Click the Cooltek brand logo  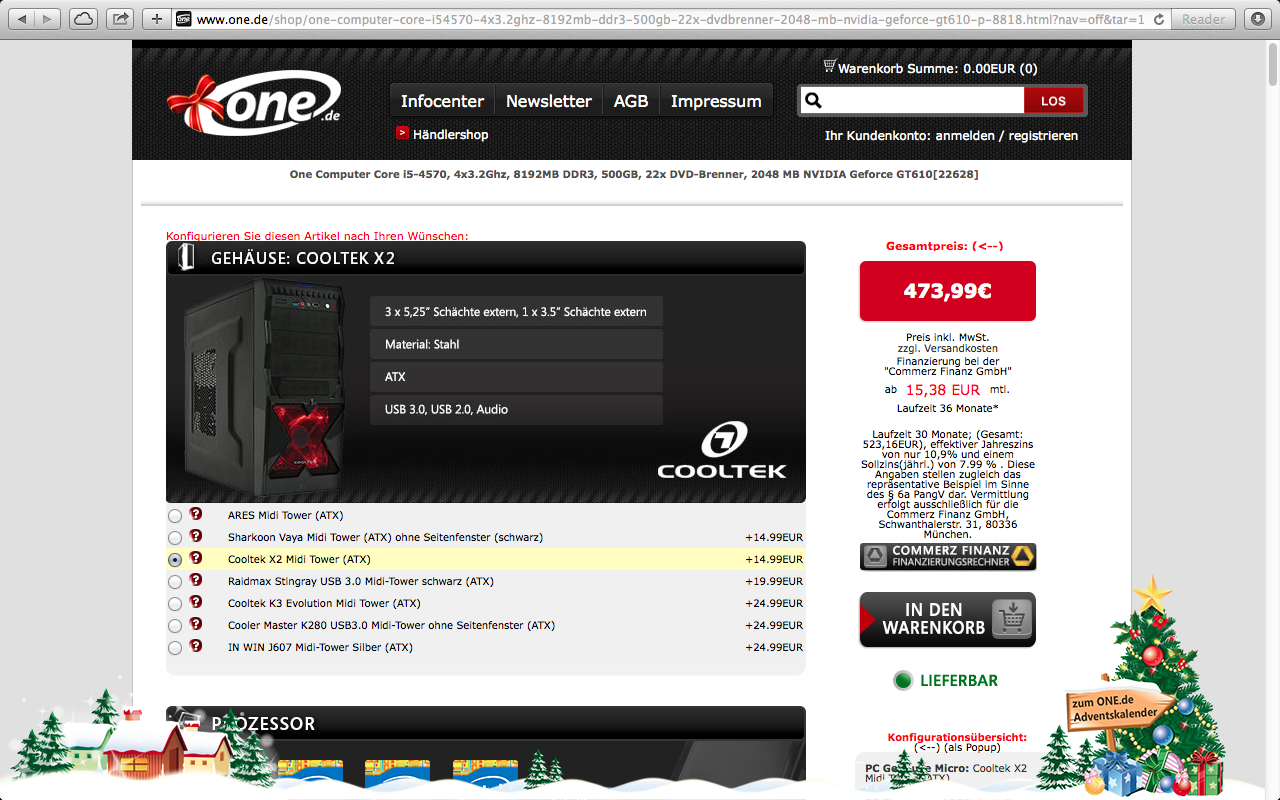coord(722,450)
